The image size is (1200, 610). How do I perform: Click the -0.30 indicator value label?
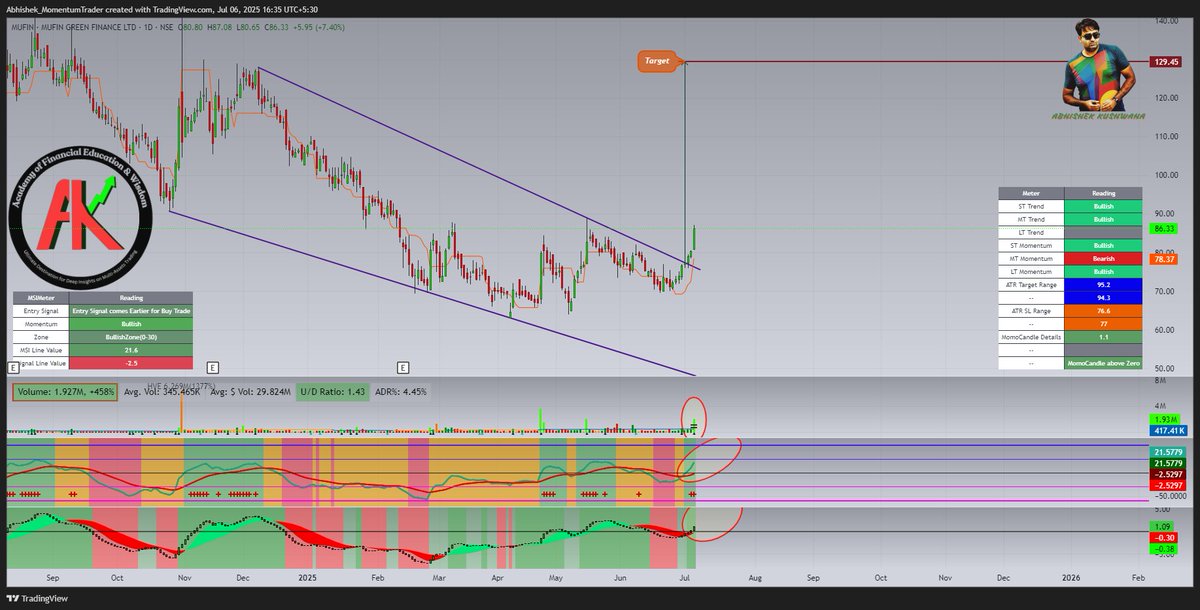(1163, 537)
